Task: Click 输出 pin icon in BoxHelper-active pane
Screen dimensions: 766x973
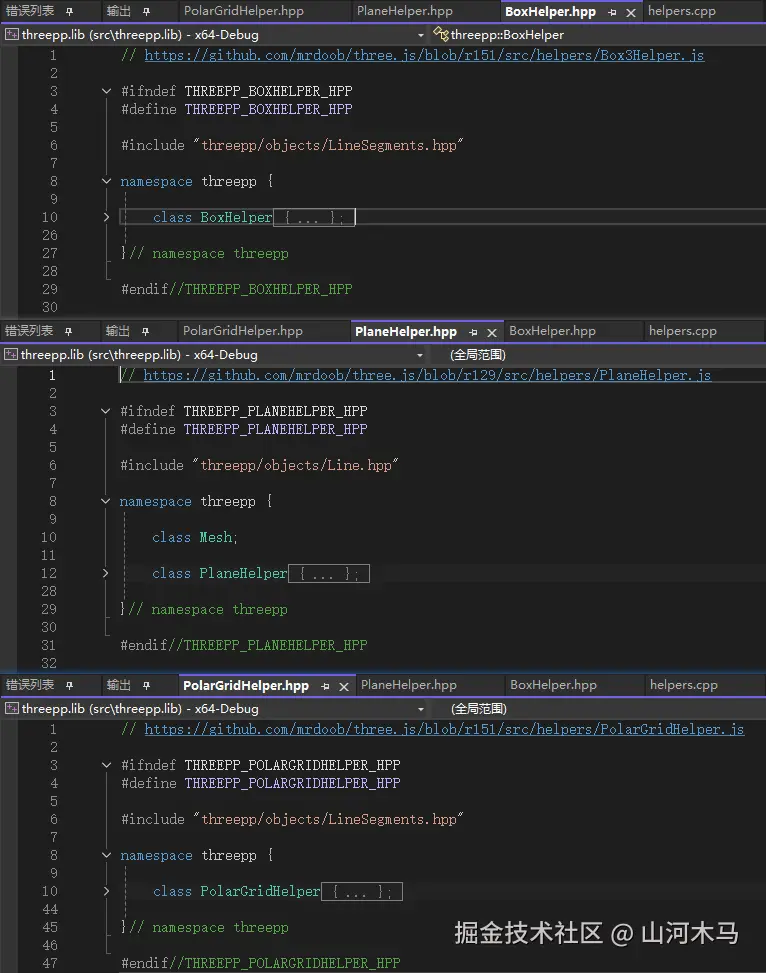Action: pos(146,12)
